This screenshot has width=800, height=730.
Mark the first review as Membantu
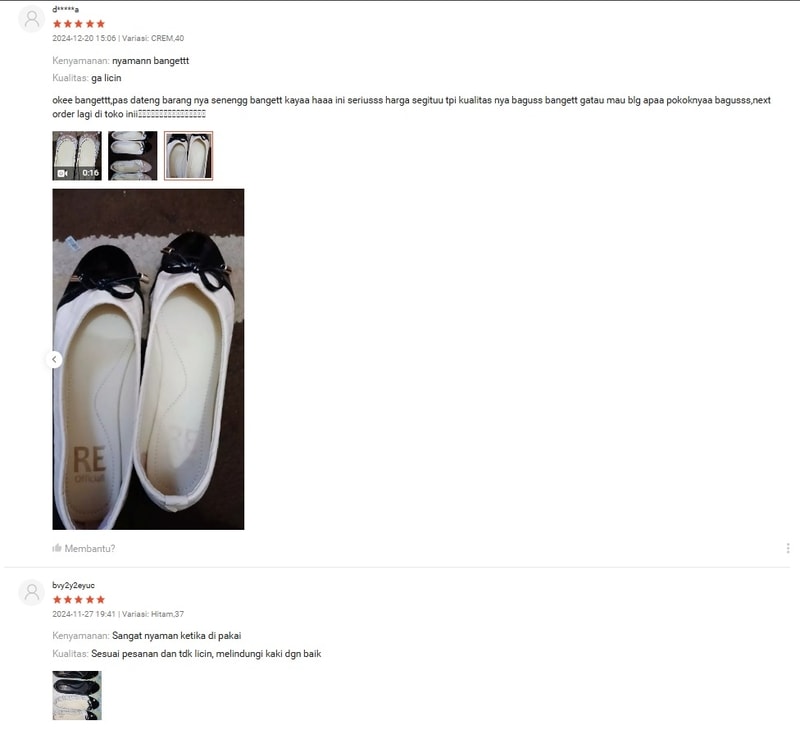(84, 548)
